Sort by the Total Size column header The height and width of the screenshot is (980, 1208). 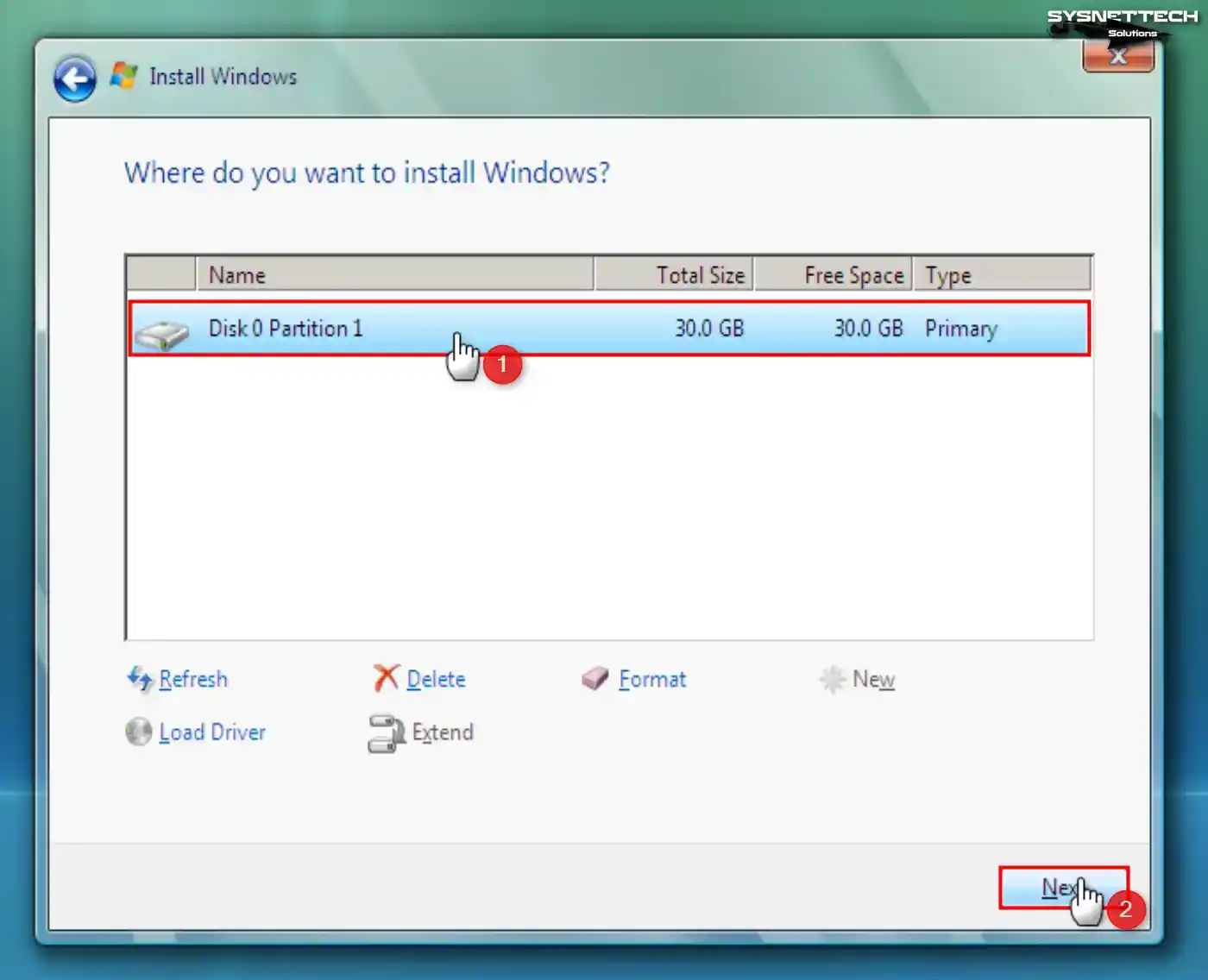(674, 275)
